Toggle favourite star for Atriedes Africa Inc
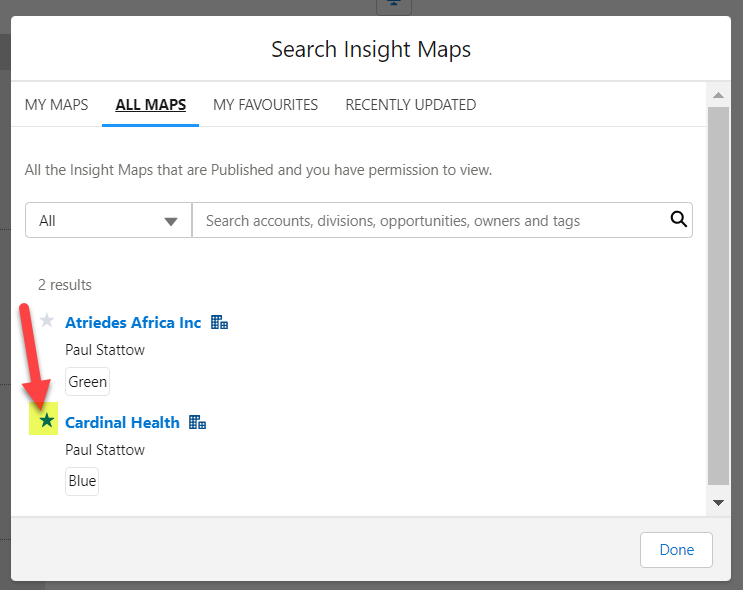This screenshot has height=590, width=743. pos(47,321)
